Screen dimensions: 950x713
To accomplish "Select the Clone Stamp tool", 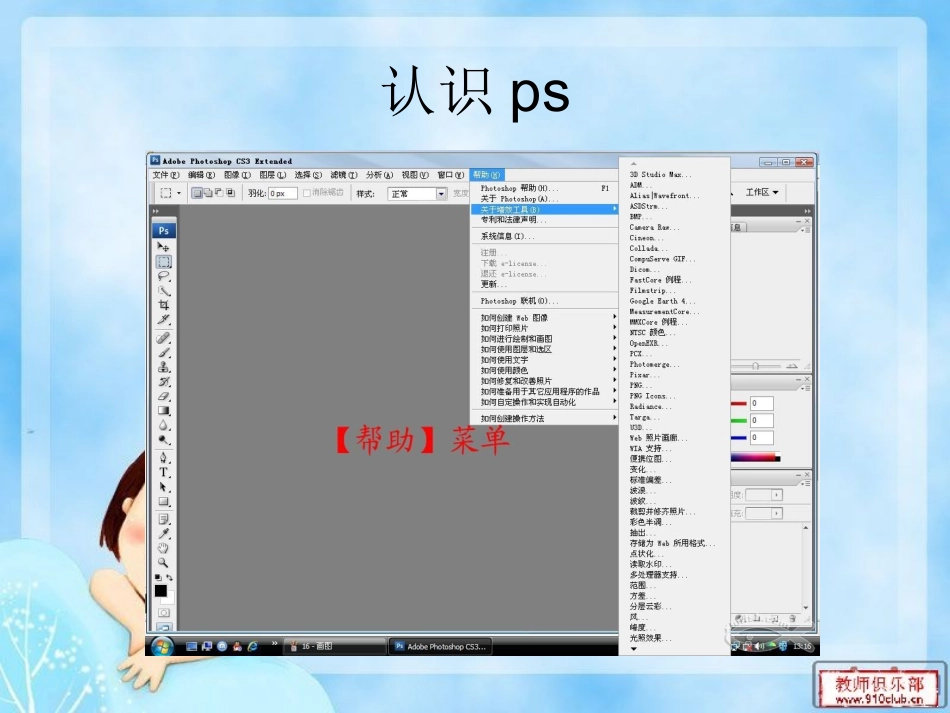I will (164, 367).
